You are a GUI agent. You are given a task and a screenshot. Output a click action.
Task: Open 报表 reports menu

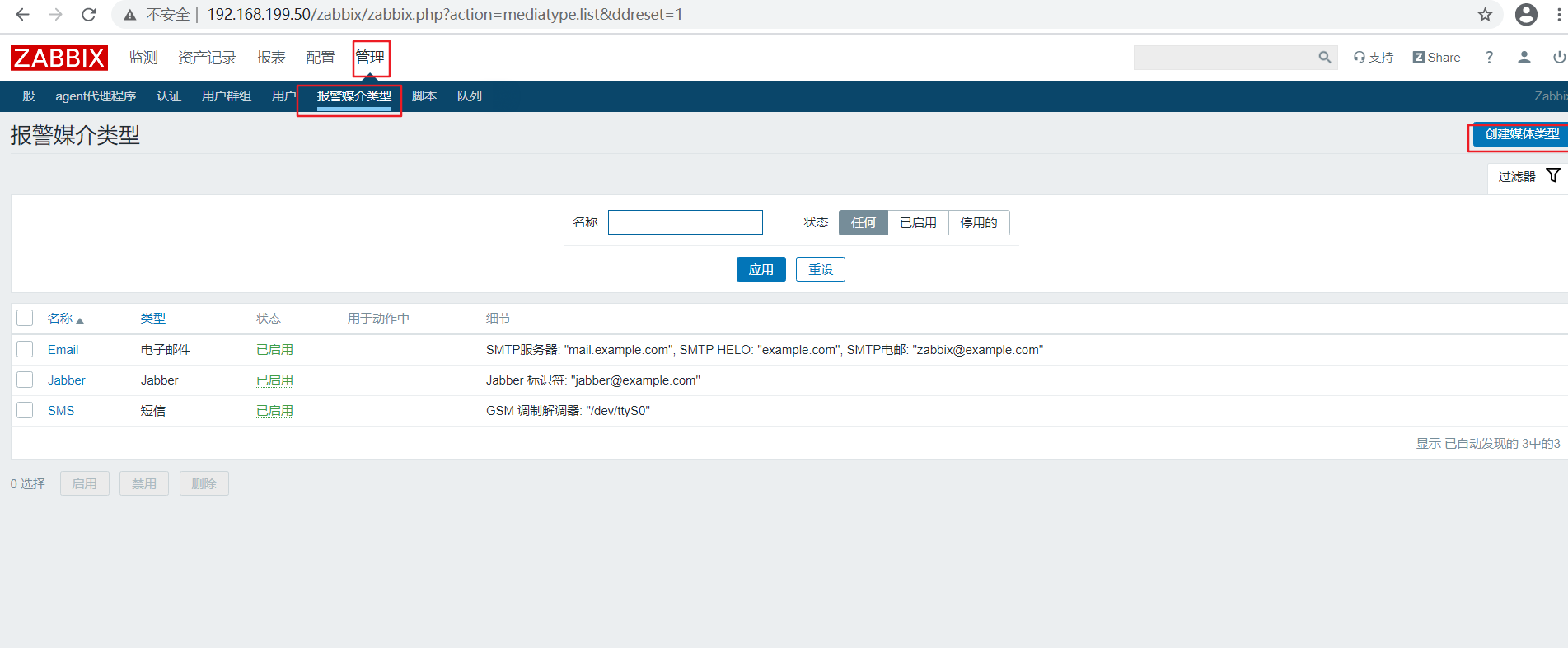pos(271,58)
